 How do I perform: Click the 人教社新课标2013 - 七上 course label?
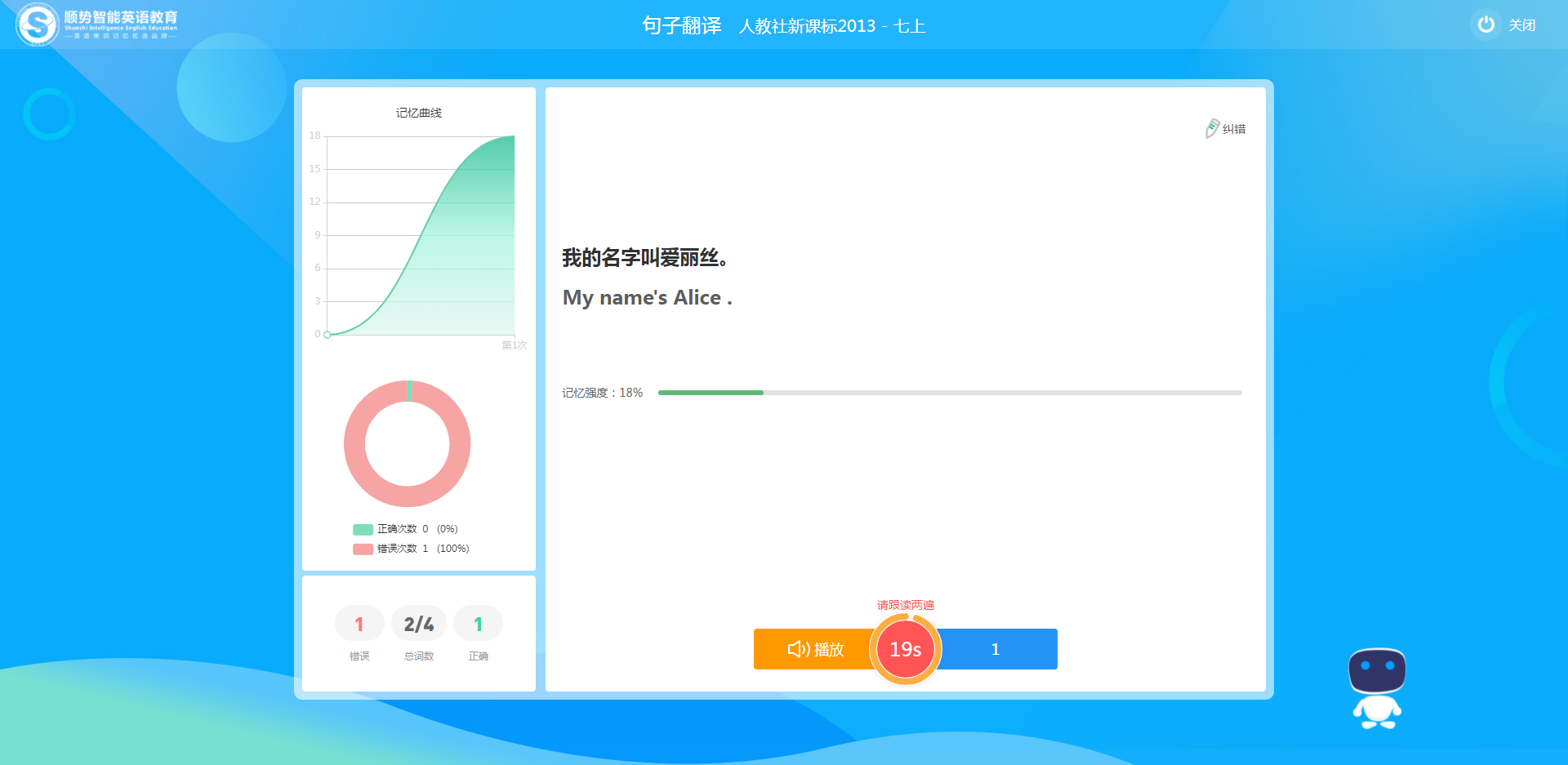pyautogui.click(x=831, y=26)
